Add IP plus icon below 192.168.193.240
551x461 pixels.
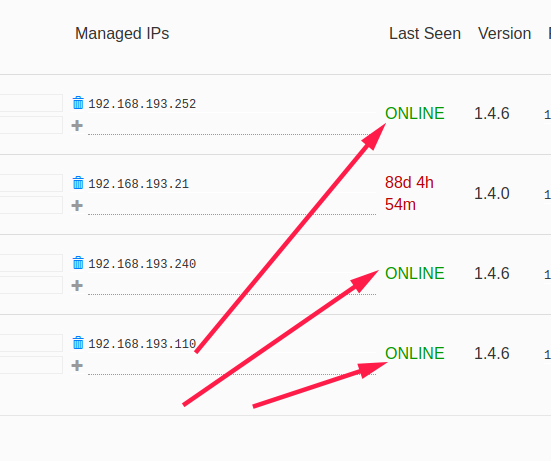pyautogui.click(x=77, y=285)
